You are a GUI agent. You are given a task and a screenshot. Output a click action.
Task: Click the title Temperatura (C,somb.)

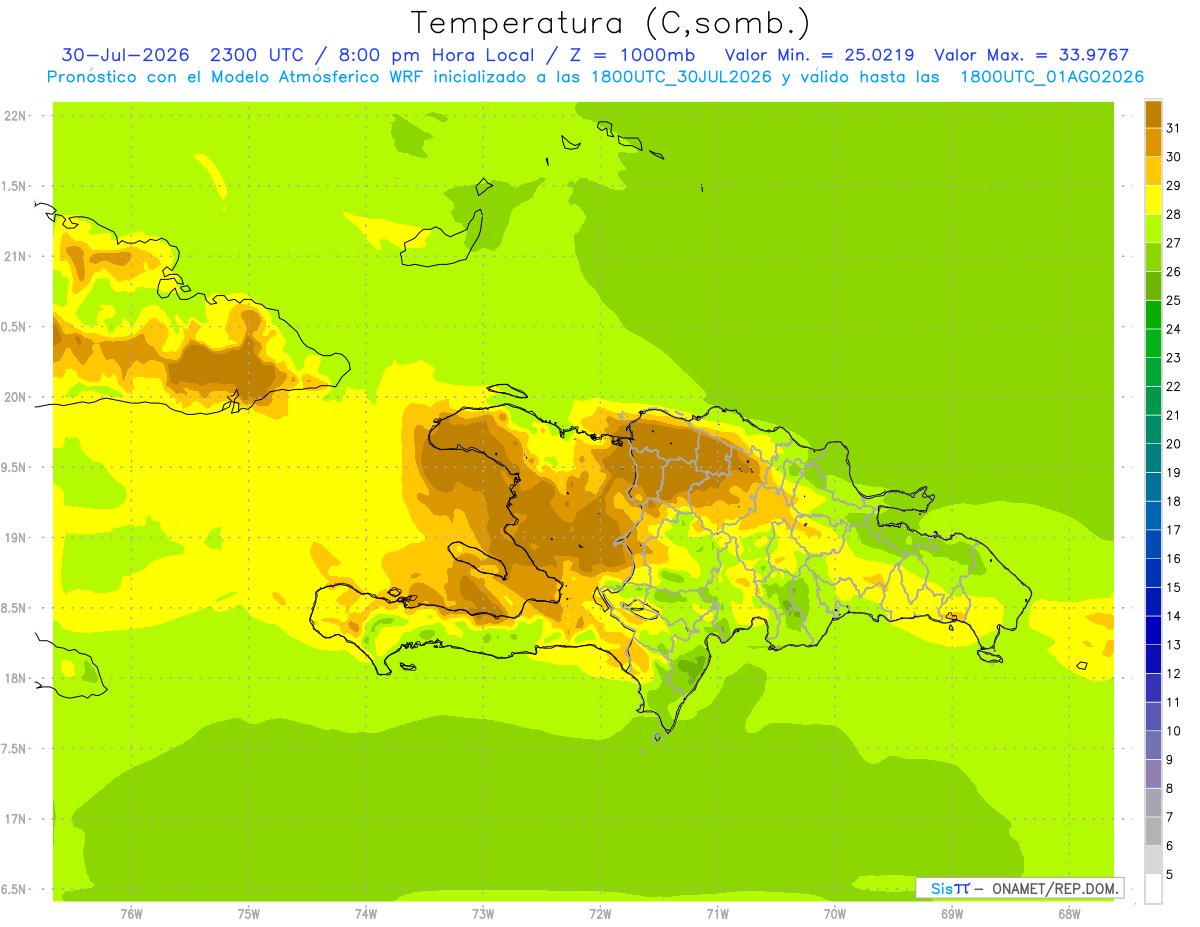[x=610, y=23]
